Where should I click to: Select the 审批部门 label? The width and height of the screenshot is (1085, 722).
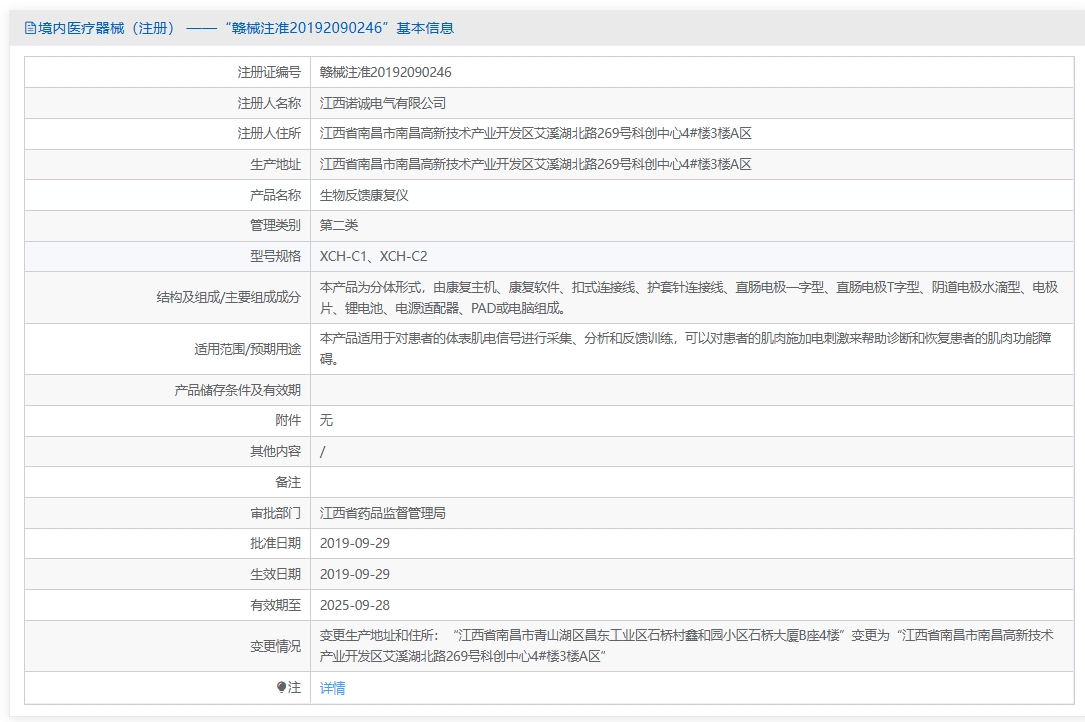[x=275, y=513]
